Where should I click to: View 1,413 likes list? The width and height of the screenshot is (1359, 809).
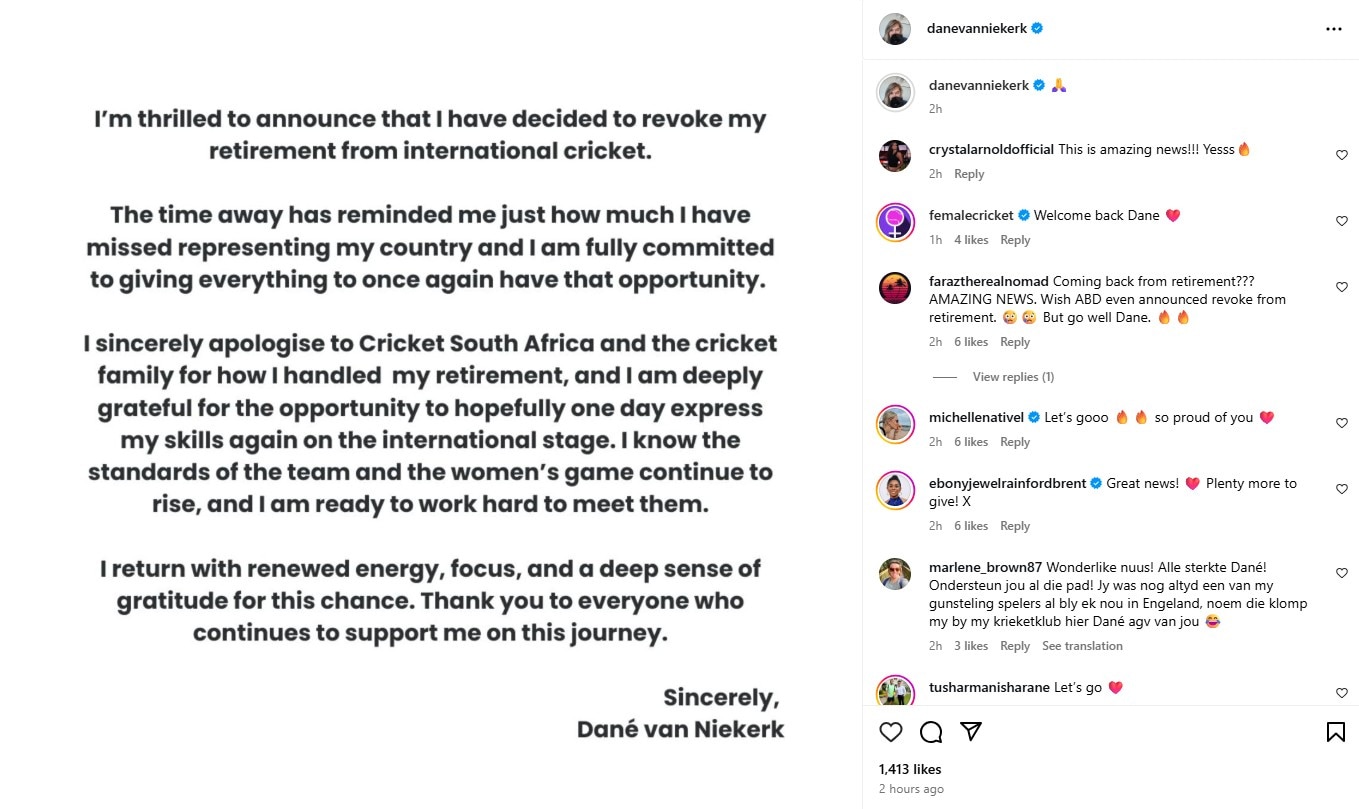910,769
